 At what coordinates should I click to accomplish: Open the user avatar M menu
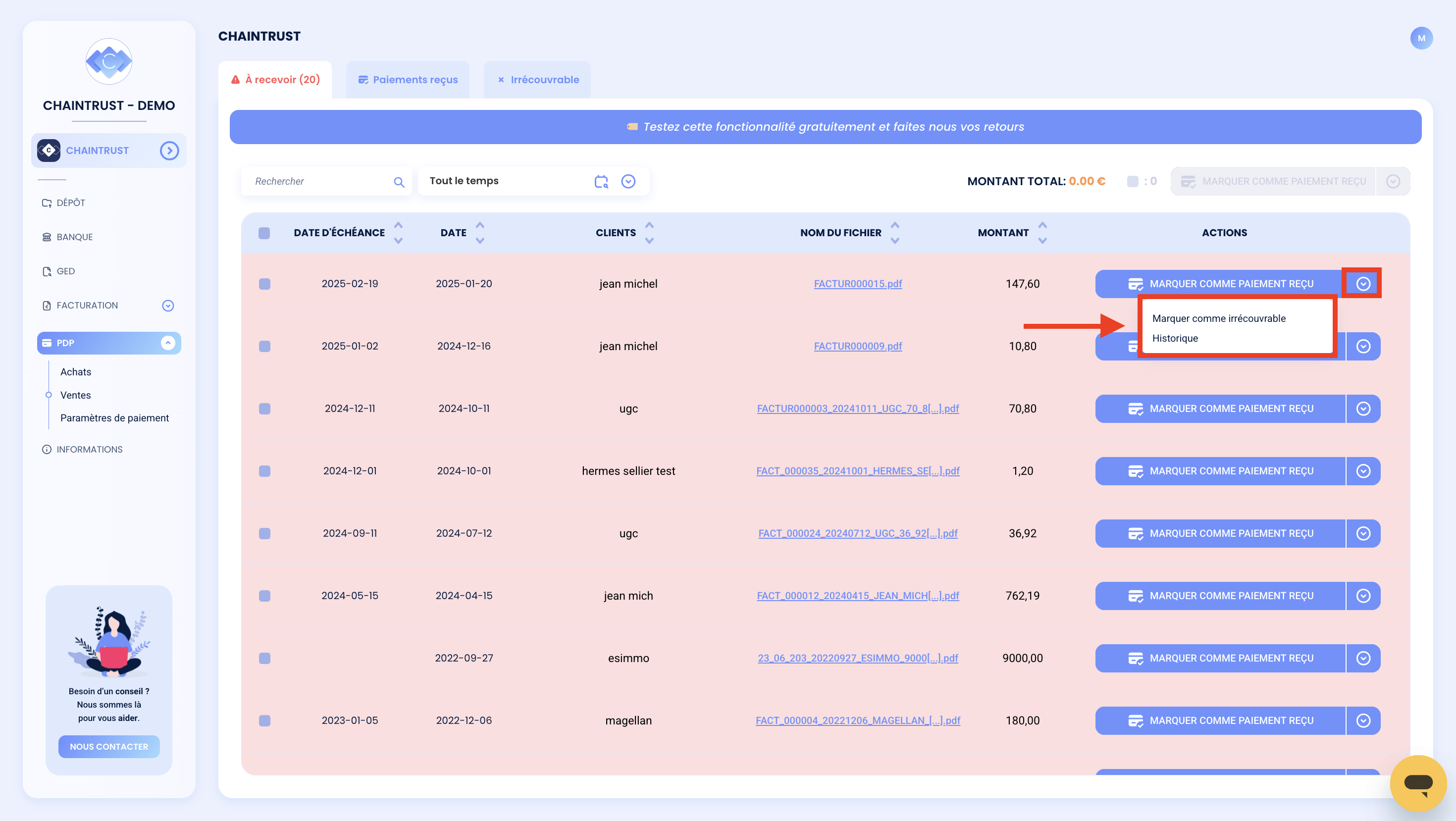pyautogui.click(x=1421, y=39)
